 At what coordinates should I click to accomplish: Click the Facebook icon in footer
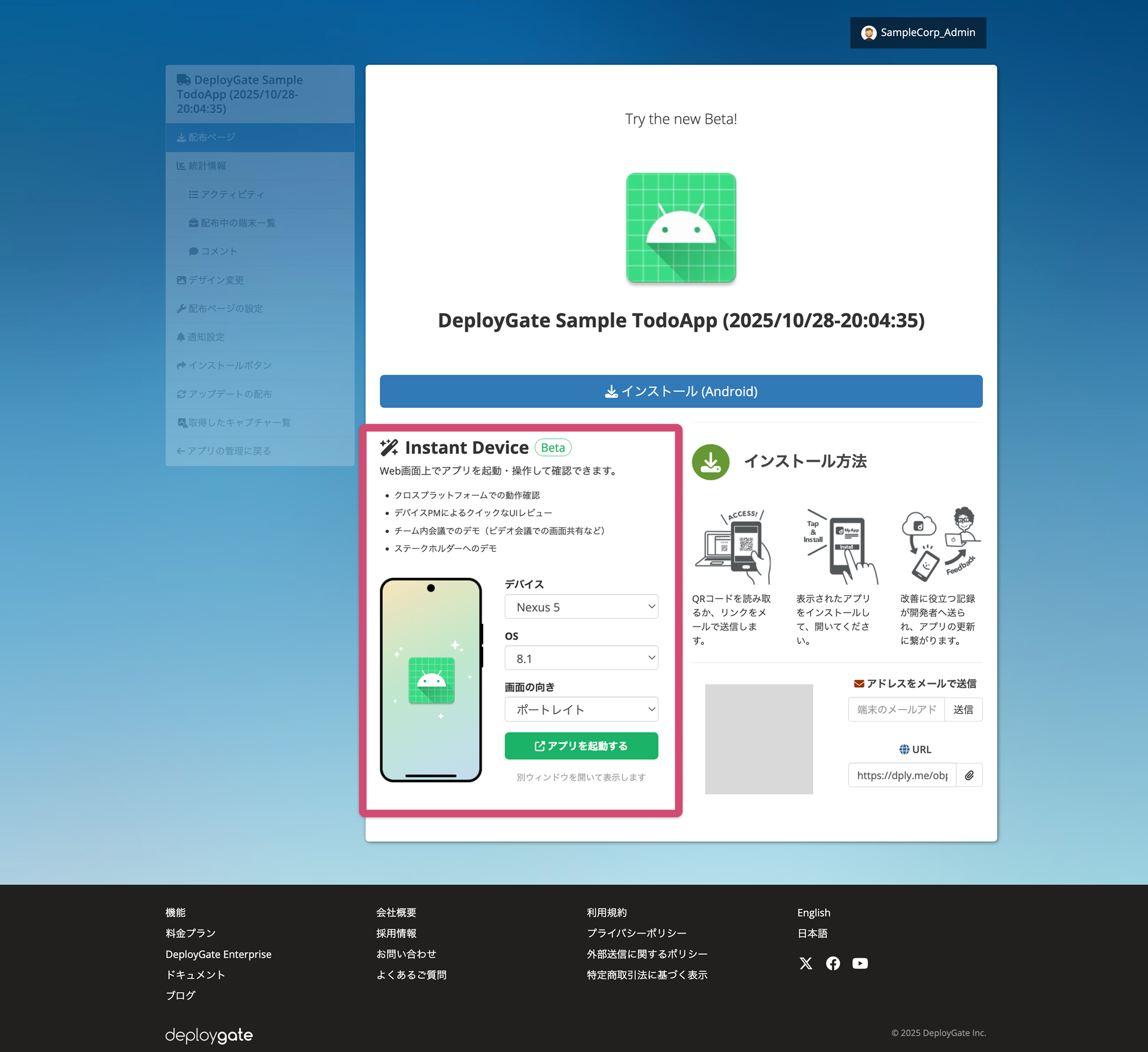[832, 964]
